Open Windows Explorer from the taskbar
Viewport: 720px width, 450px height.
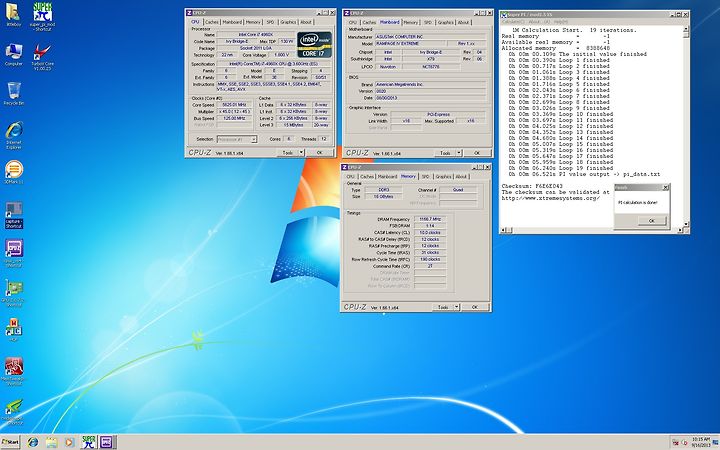(51, 442)
